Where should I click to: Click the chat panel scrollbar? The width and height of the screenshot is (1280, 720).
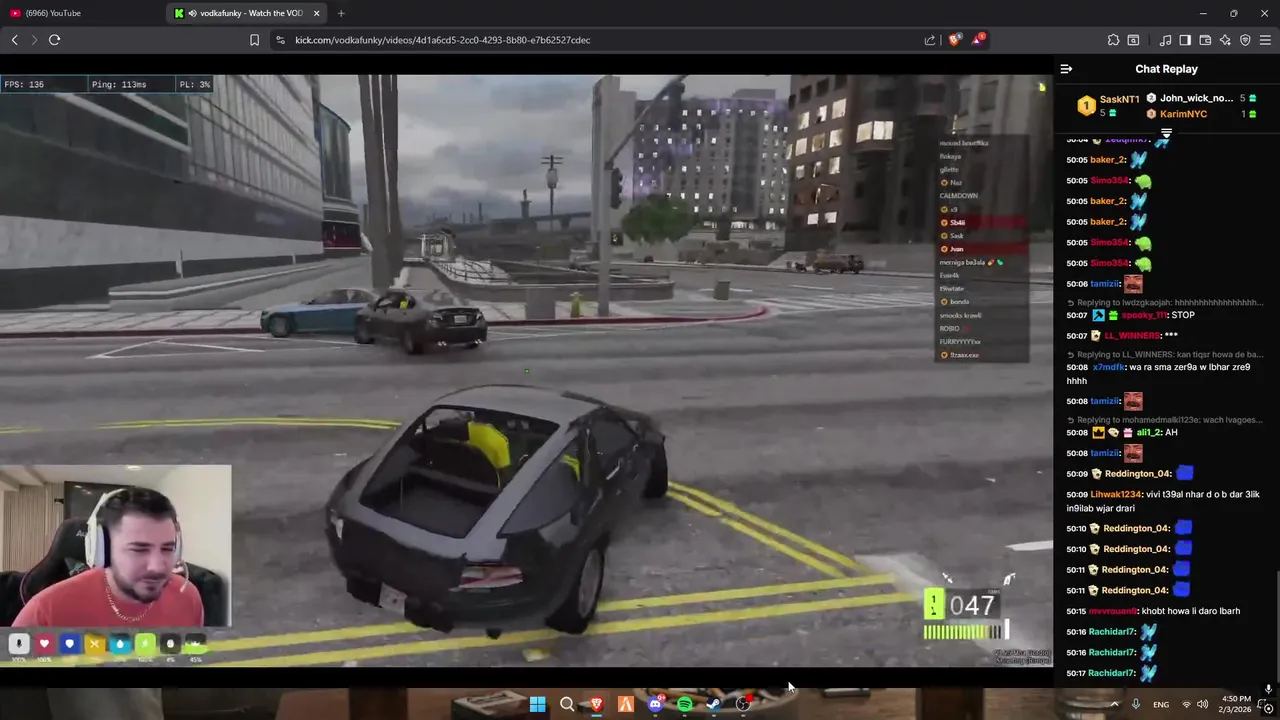[1277, 625]
